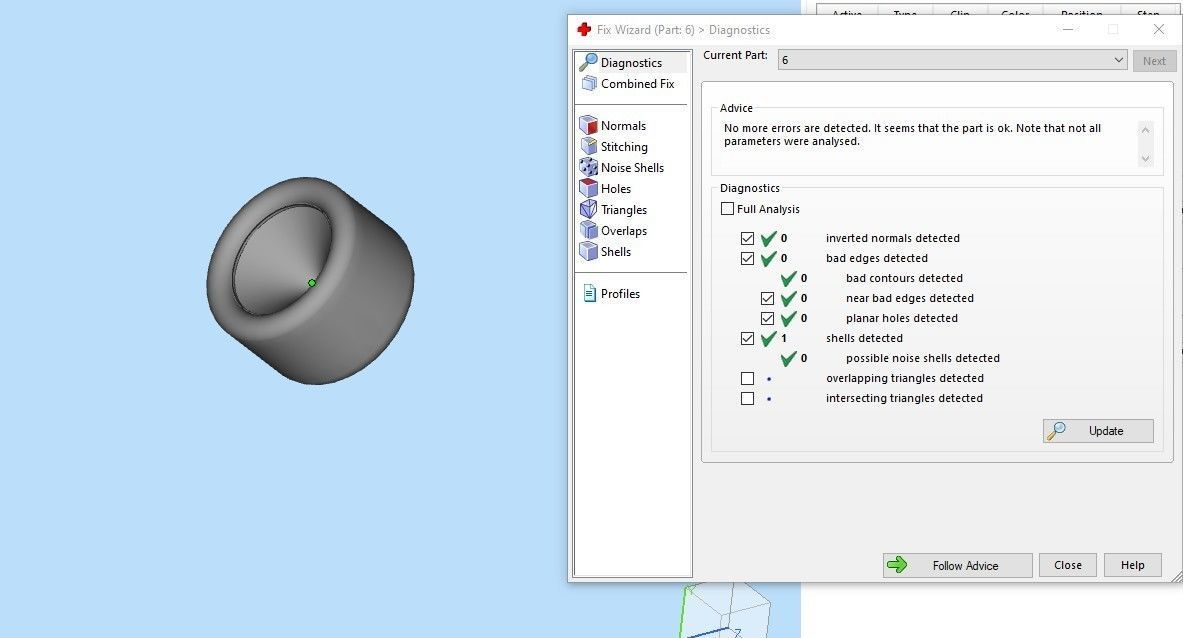Open the Diagnostics page icon
Image resolution: width=1183 pixels, height=638 pixels.
click(x=588, y=62)
